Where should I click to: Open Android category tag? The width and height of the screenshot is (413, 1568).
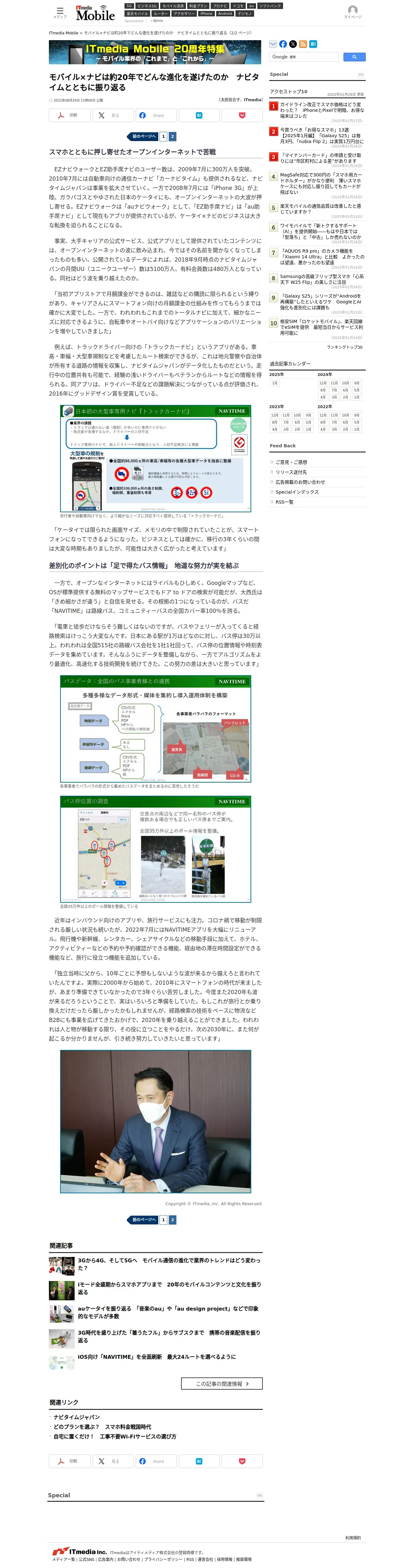(x=225, y=13)
